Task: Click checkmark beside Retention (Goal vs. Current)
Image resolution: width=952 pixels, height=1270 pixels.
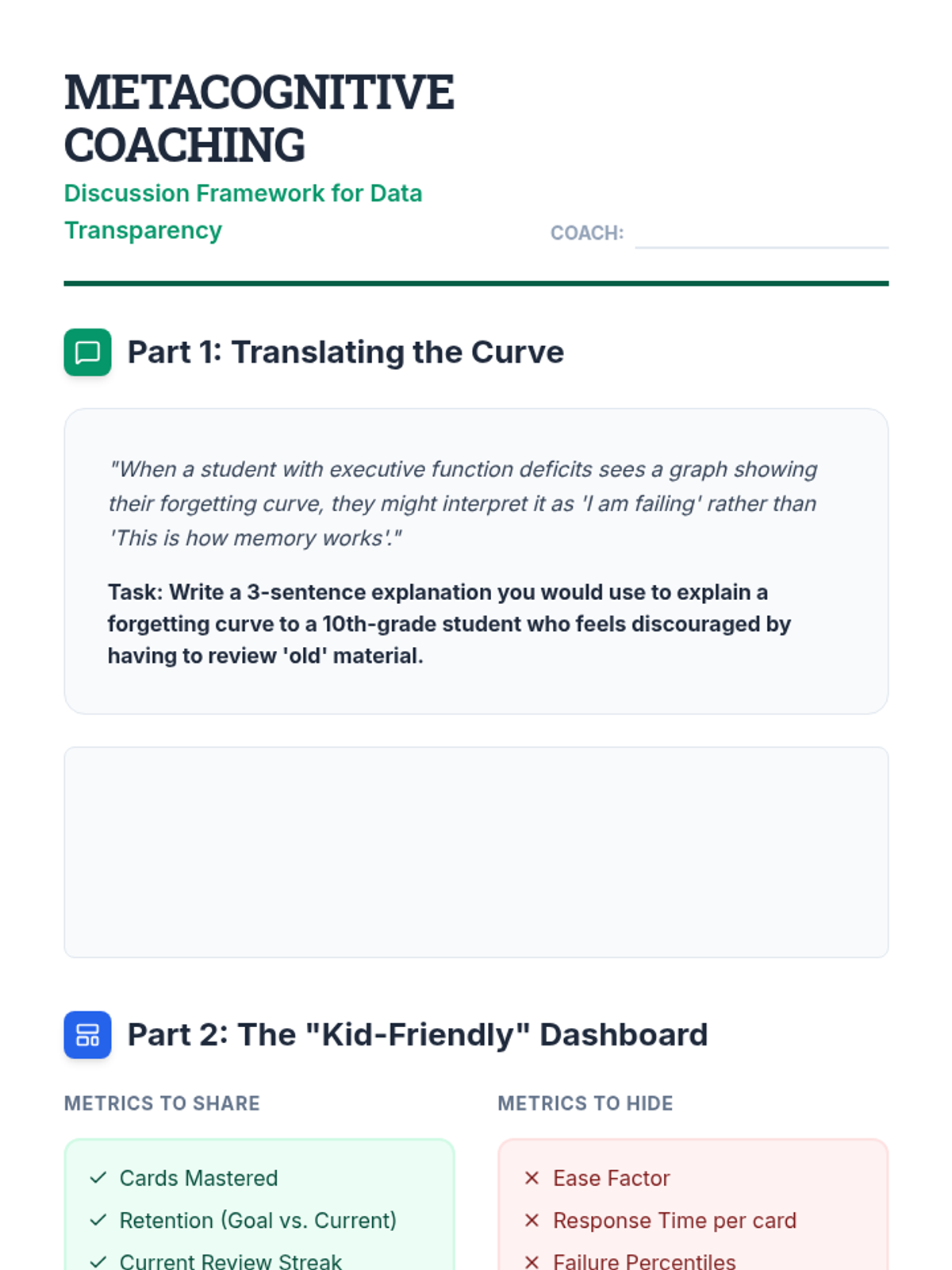Action: [98, 1220]
